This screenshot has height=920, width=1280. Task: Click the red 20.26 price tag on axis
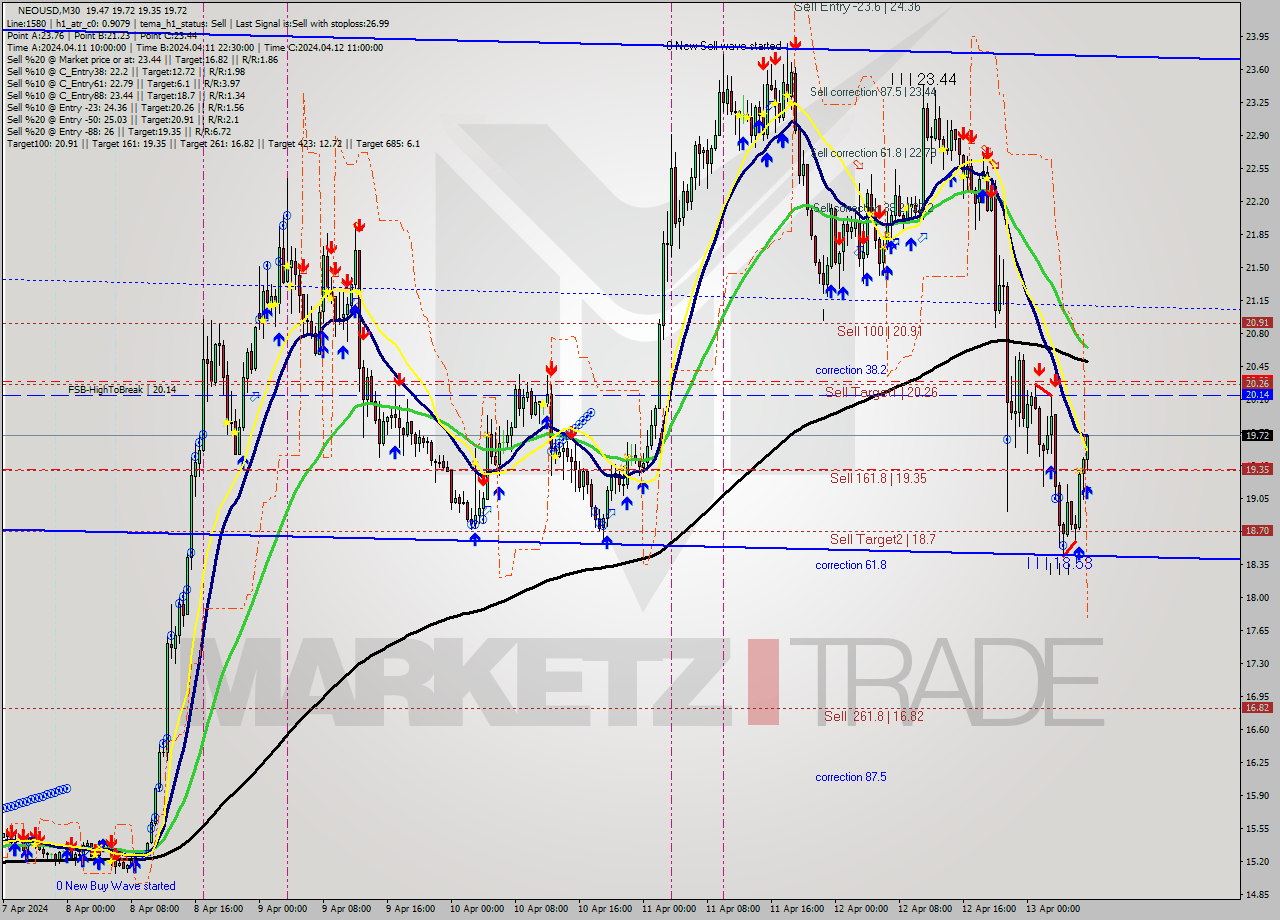click(x=1257, y=383)
